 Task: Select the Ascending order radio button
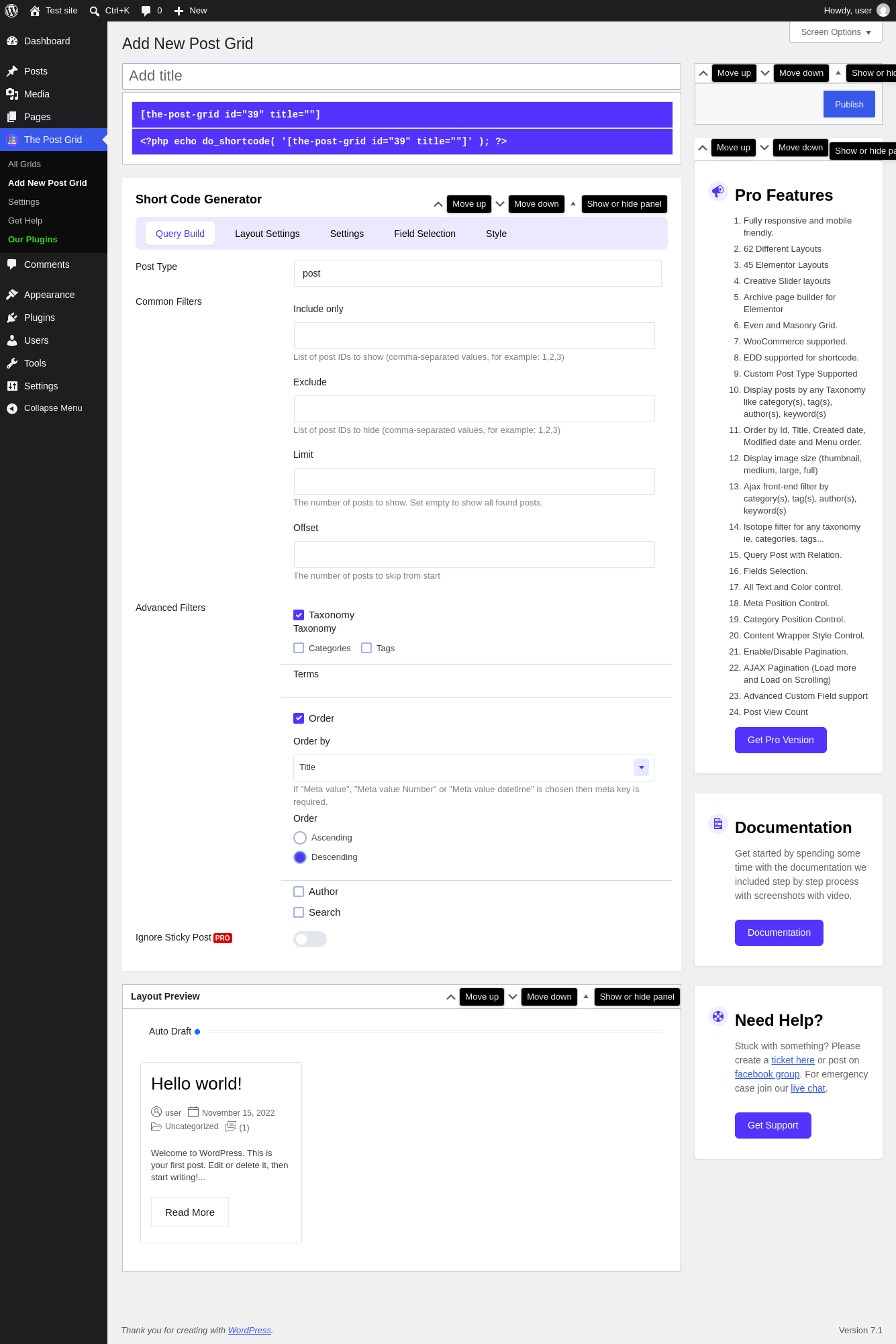[x=300, y=838]
